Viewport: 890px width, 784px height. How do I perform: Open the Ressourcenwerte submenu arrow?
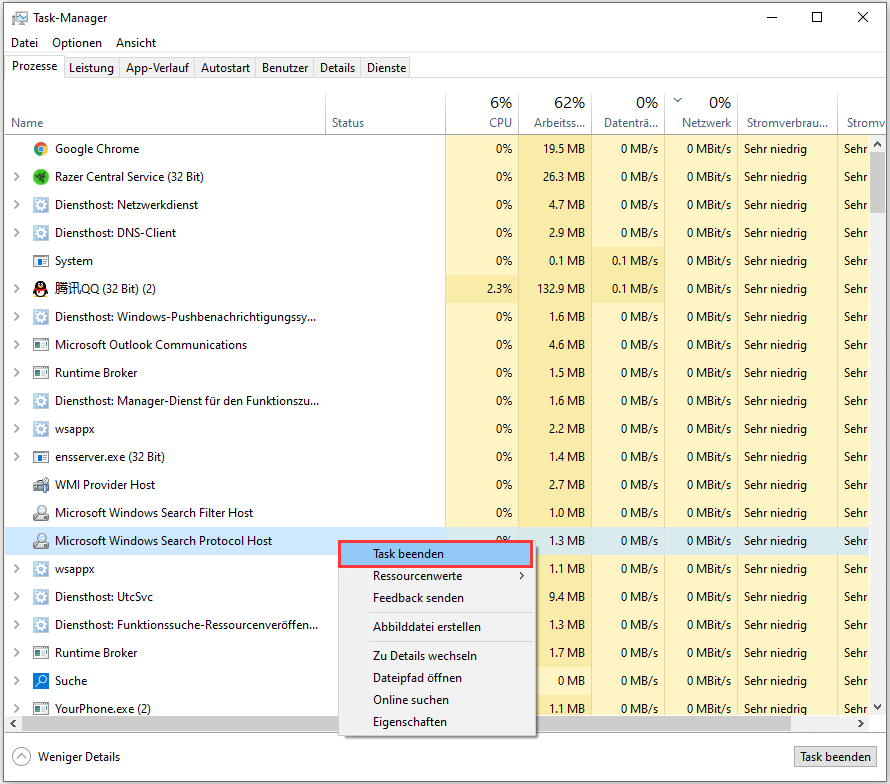521,576
